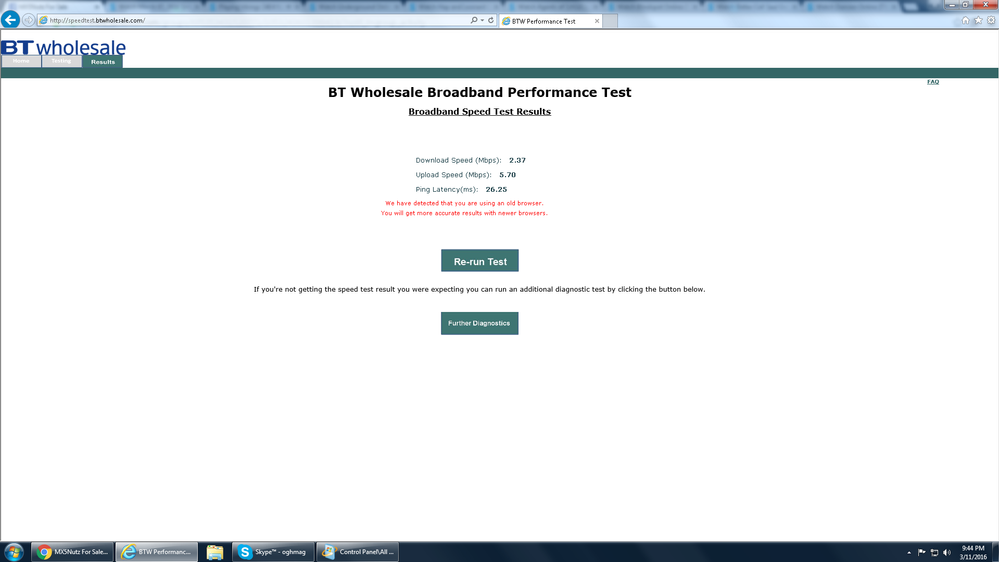Open the volume speaker tray icon
The image size is (999, 562).
pyautogui.click(x=947, y=552)
